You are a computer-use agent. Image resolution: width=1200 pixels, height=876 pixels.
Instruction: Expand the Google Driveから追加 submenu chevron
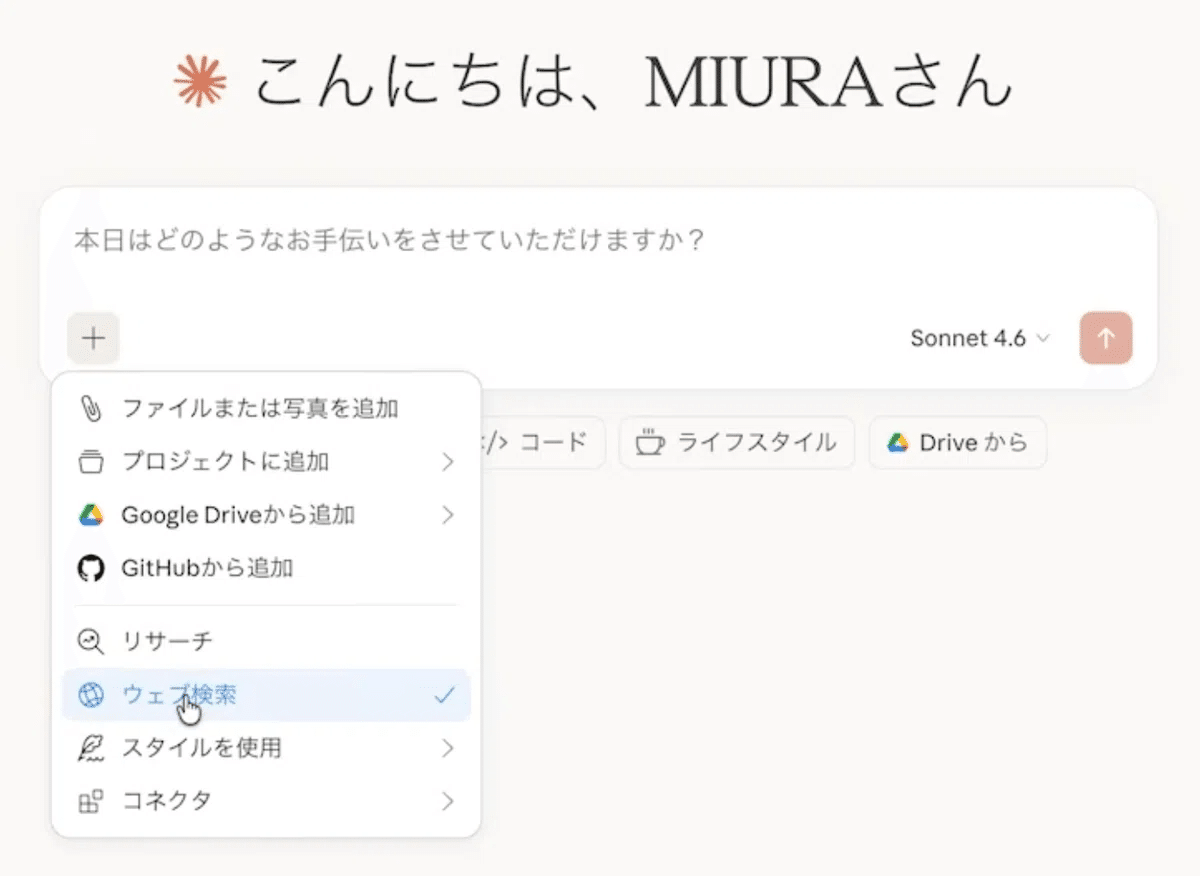click(447, 515)
